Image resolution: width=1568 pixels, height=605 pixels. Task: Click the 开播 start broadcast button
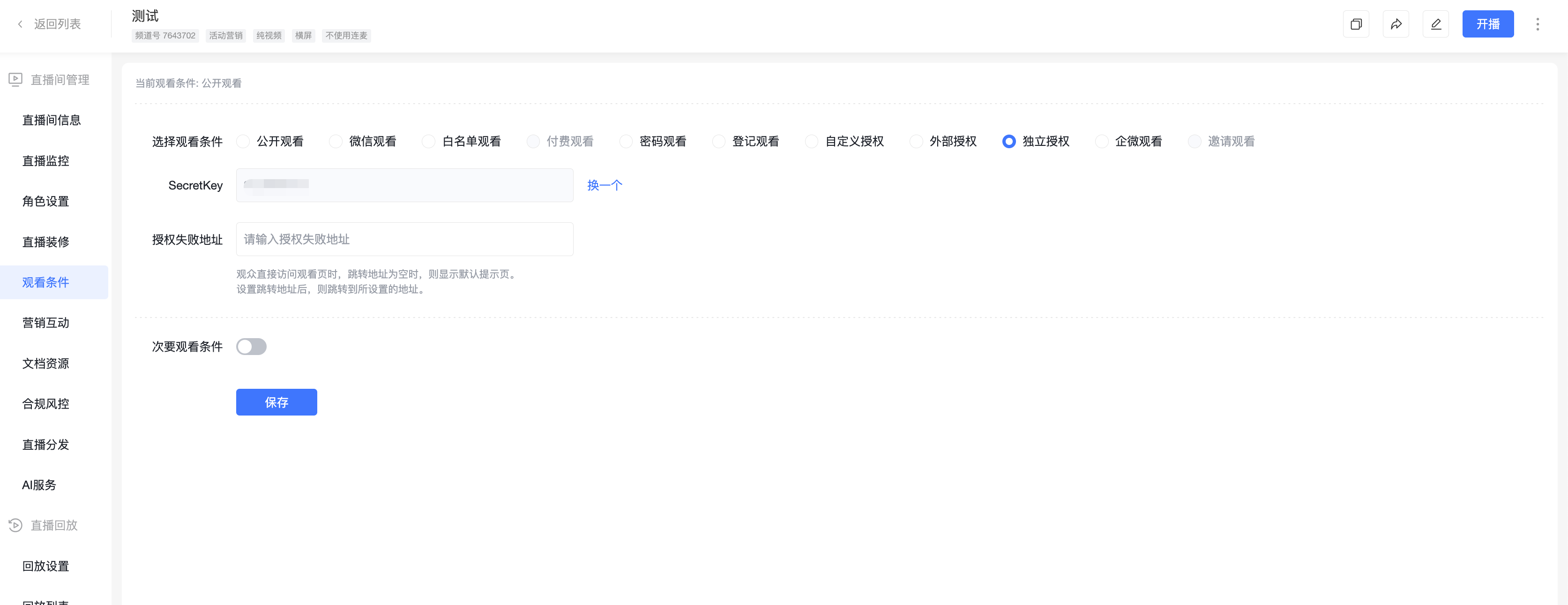(1488, 24)
